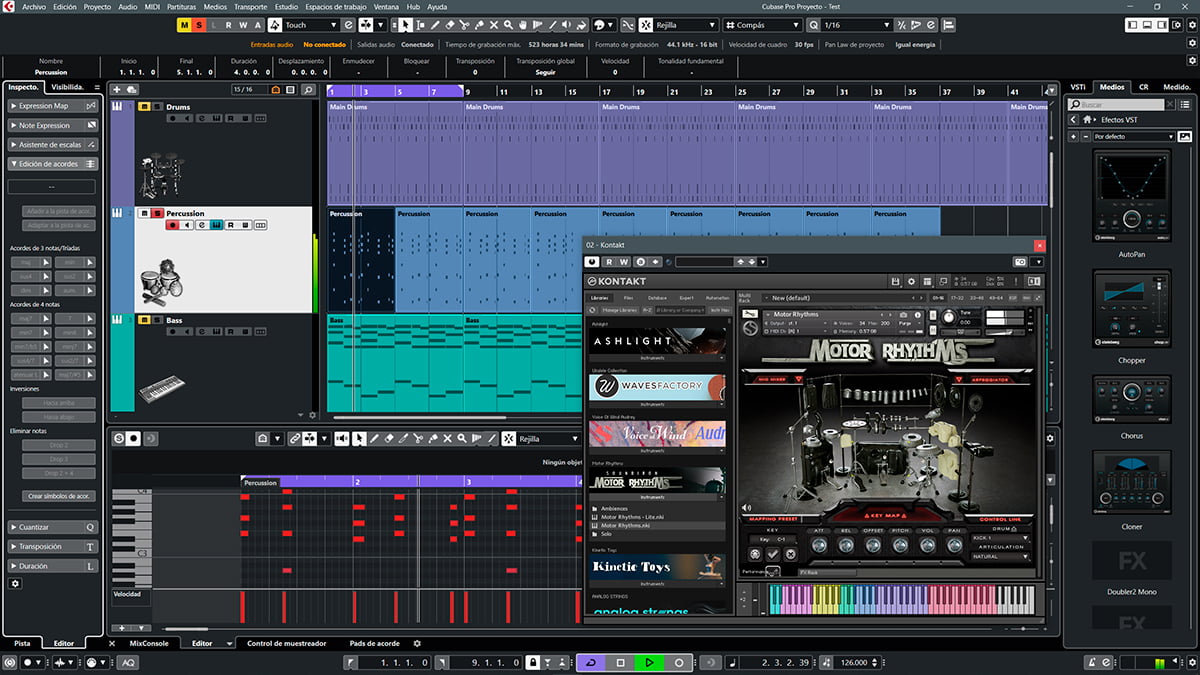
Task: Open Pads de acorde tab
Action: click(x=374, y=643)
